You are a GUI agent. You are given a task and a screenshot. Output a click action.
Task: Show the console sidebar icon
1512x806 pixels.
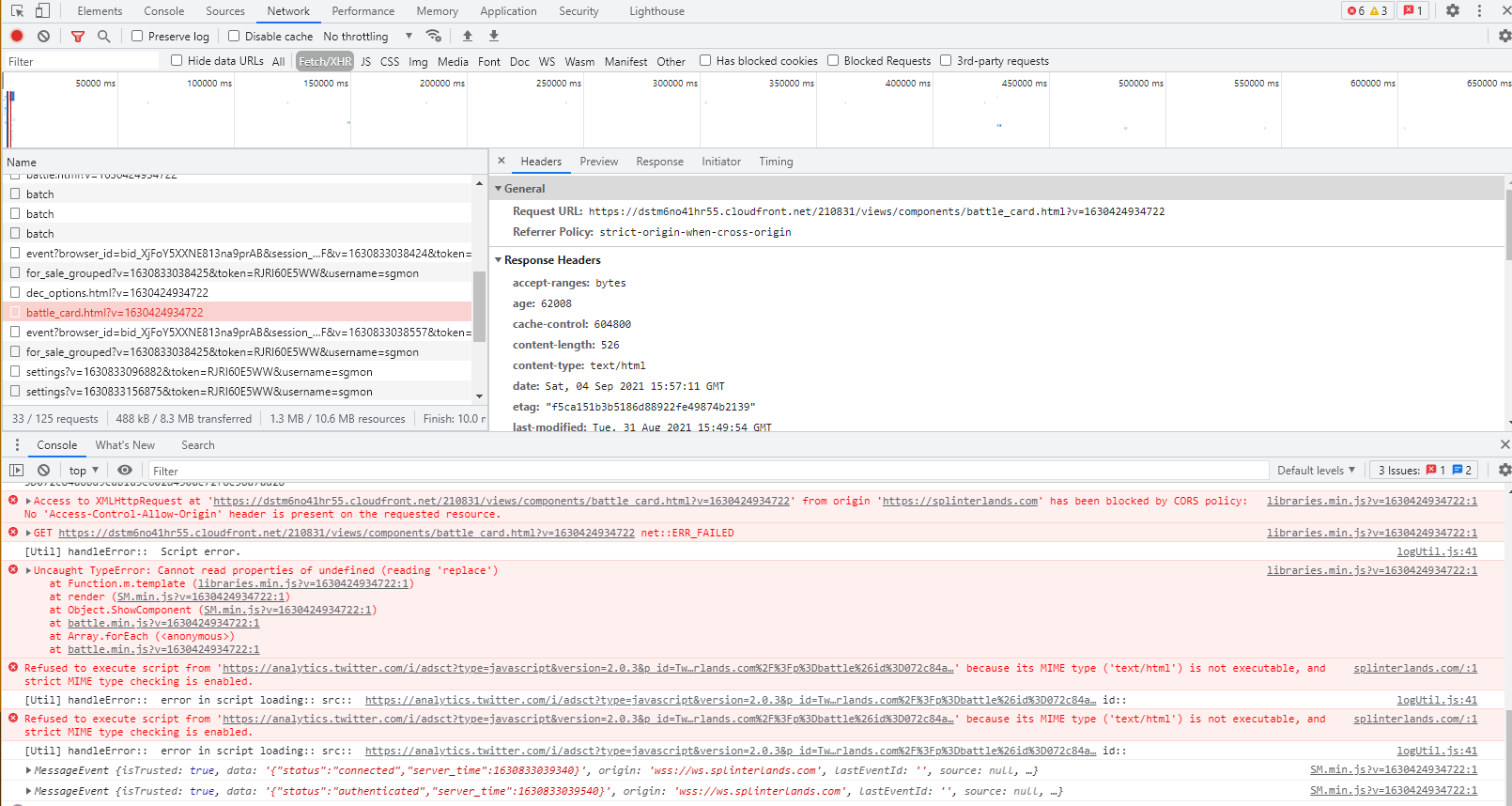(x=17, y=470)
